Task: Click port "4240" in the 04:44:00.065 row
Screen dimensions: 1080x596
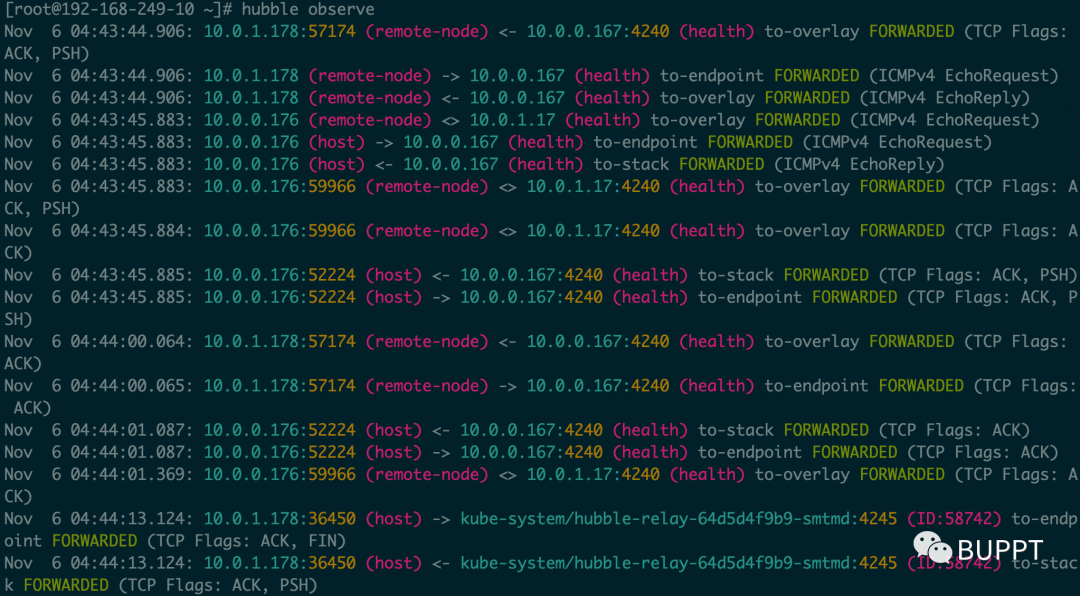Action: (x=650, y=386)
